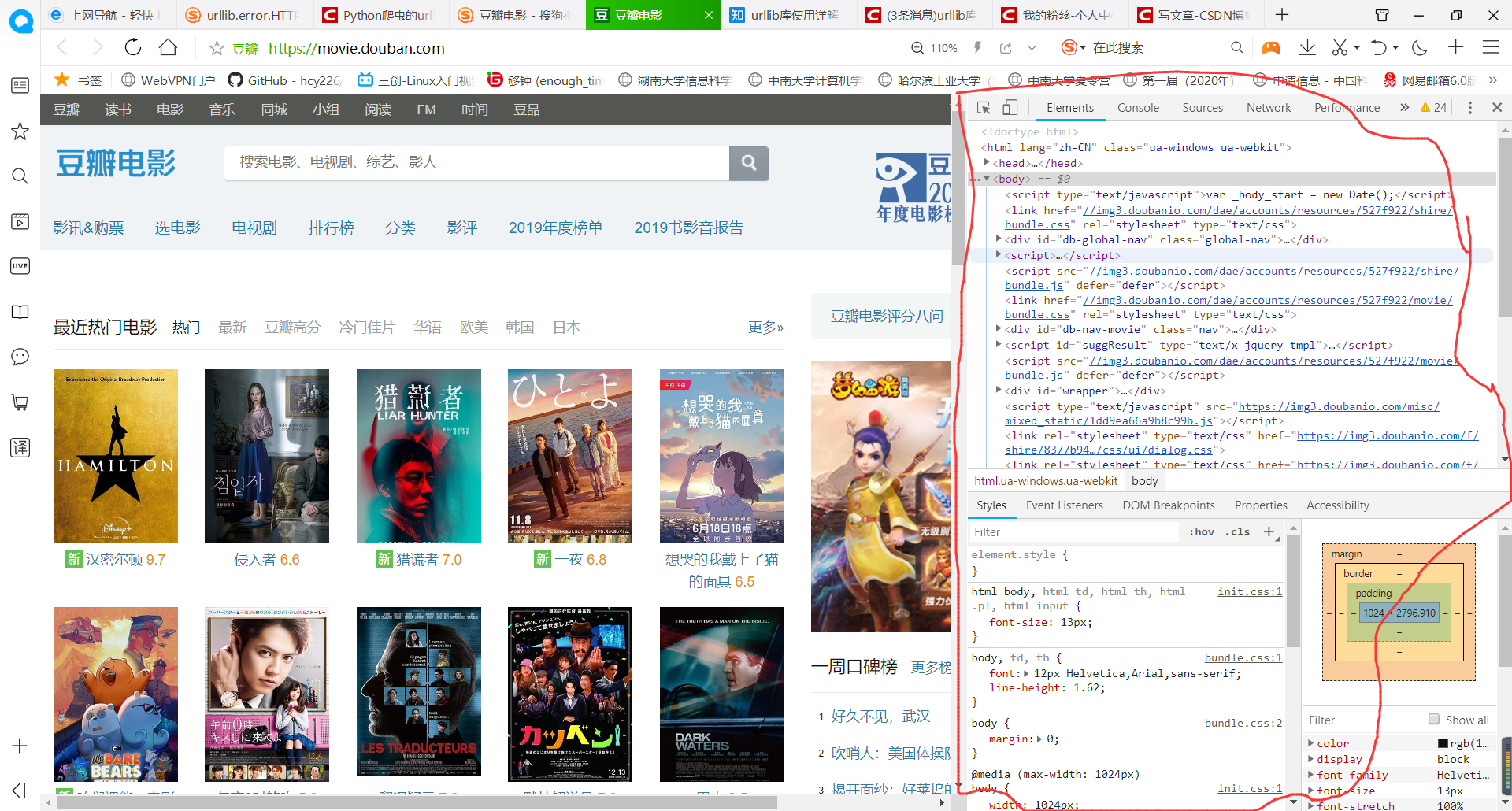
Task: Expand the computed font-family property
Action: pos(1311,775)
